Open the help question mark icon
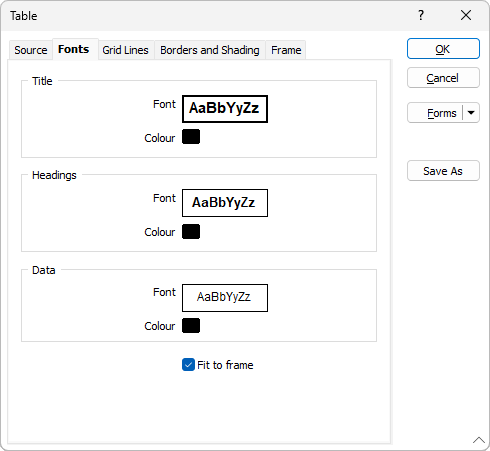The width and height of the screenshot is (490, 451). [x=421, y=15]
